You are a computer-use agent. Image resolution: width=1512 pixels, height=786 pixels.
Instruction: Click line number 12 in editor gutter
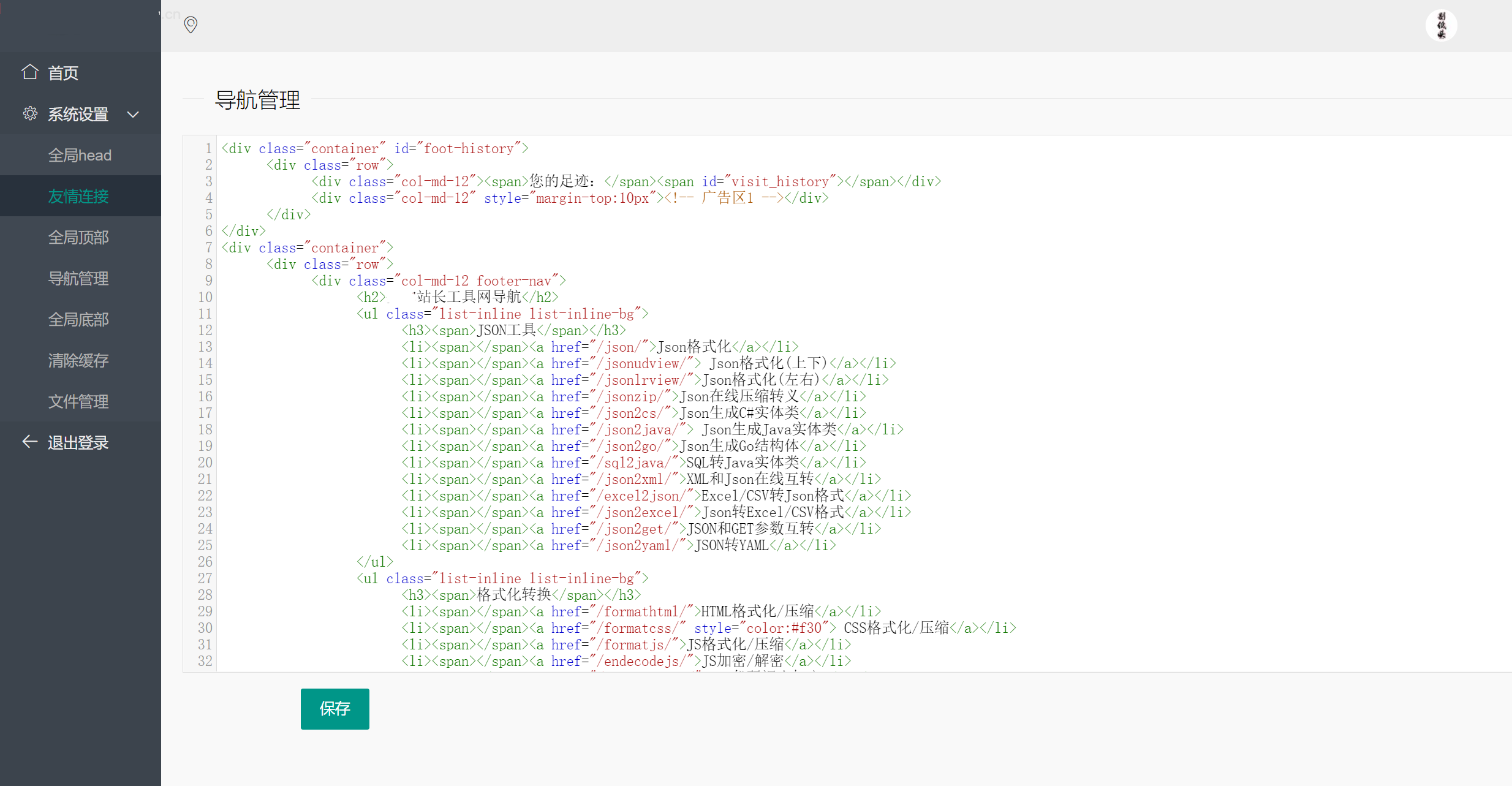point(205,330)
